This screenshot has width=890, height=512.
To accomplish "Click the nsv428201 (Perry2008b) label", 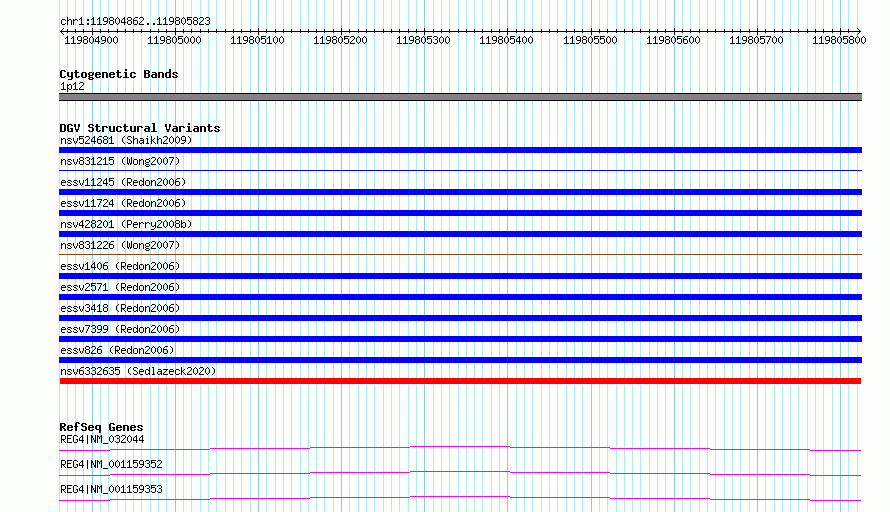I will tap(126, 224).
